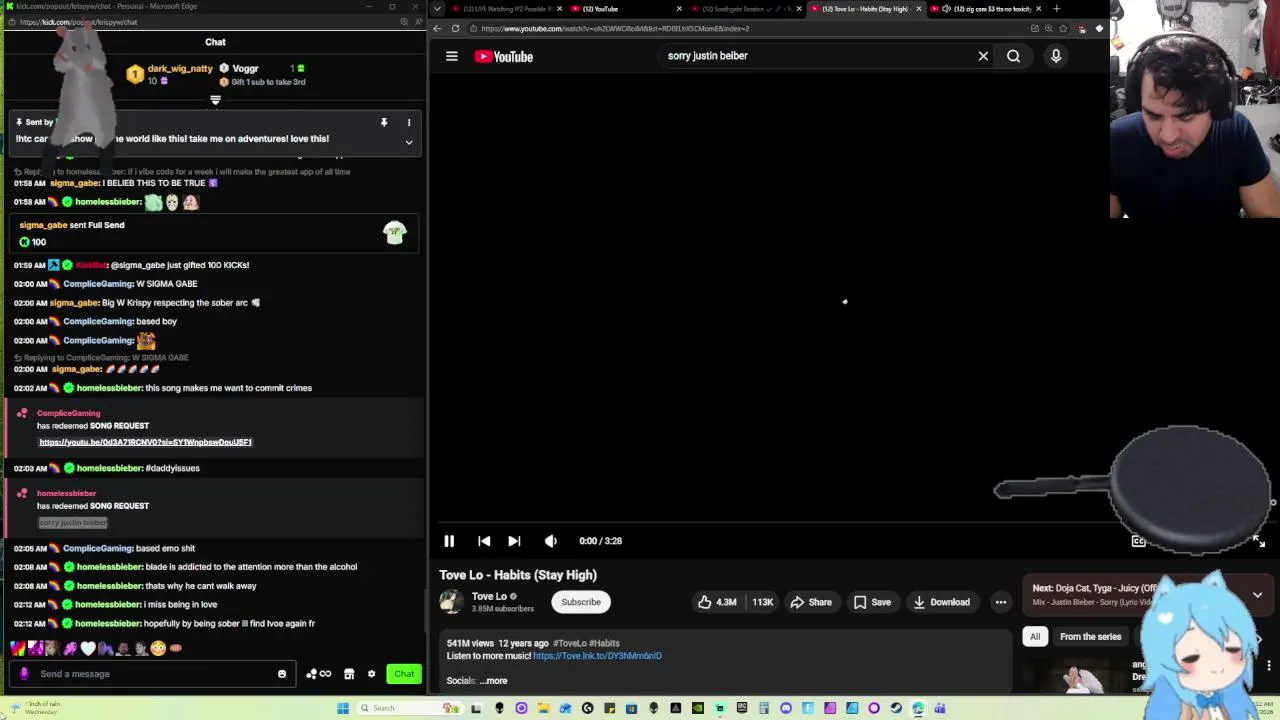The image size is (1280, 720).
Task: Close the Tove Lo - Habits tab
Action: (x=918, y=9)
